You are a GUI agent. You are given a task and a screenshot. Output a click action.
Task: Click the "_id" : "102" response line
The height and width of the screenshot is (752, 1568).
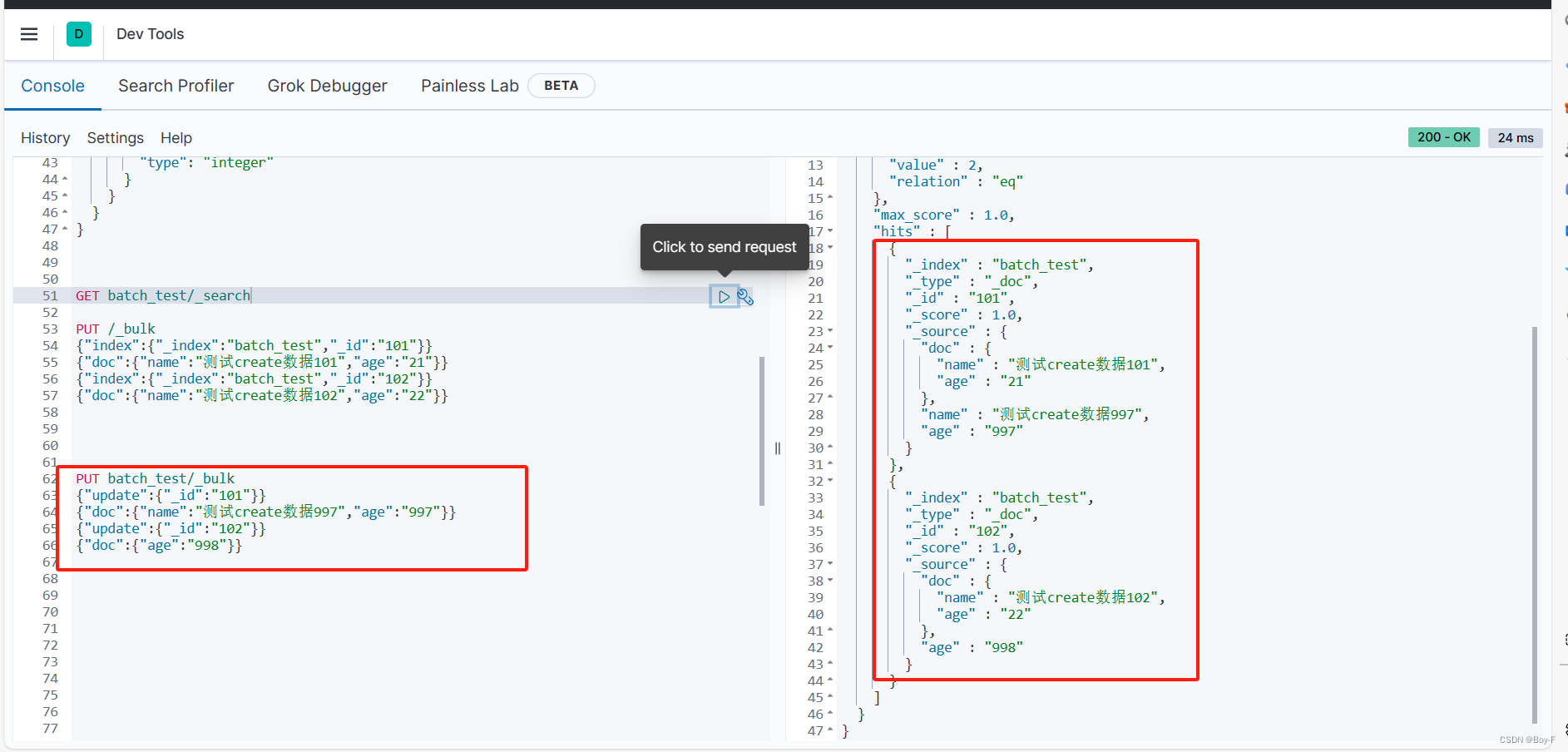click(960, 531)
